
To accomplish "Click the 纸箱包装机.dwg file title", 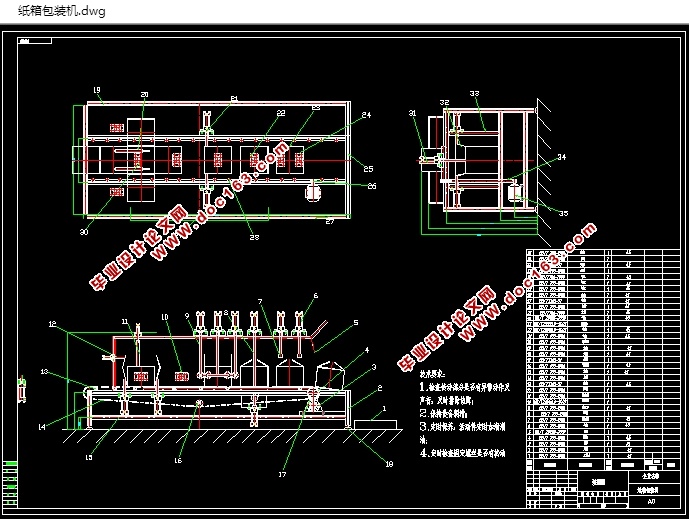I will [x=62, y=11].
